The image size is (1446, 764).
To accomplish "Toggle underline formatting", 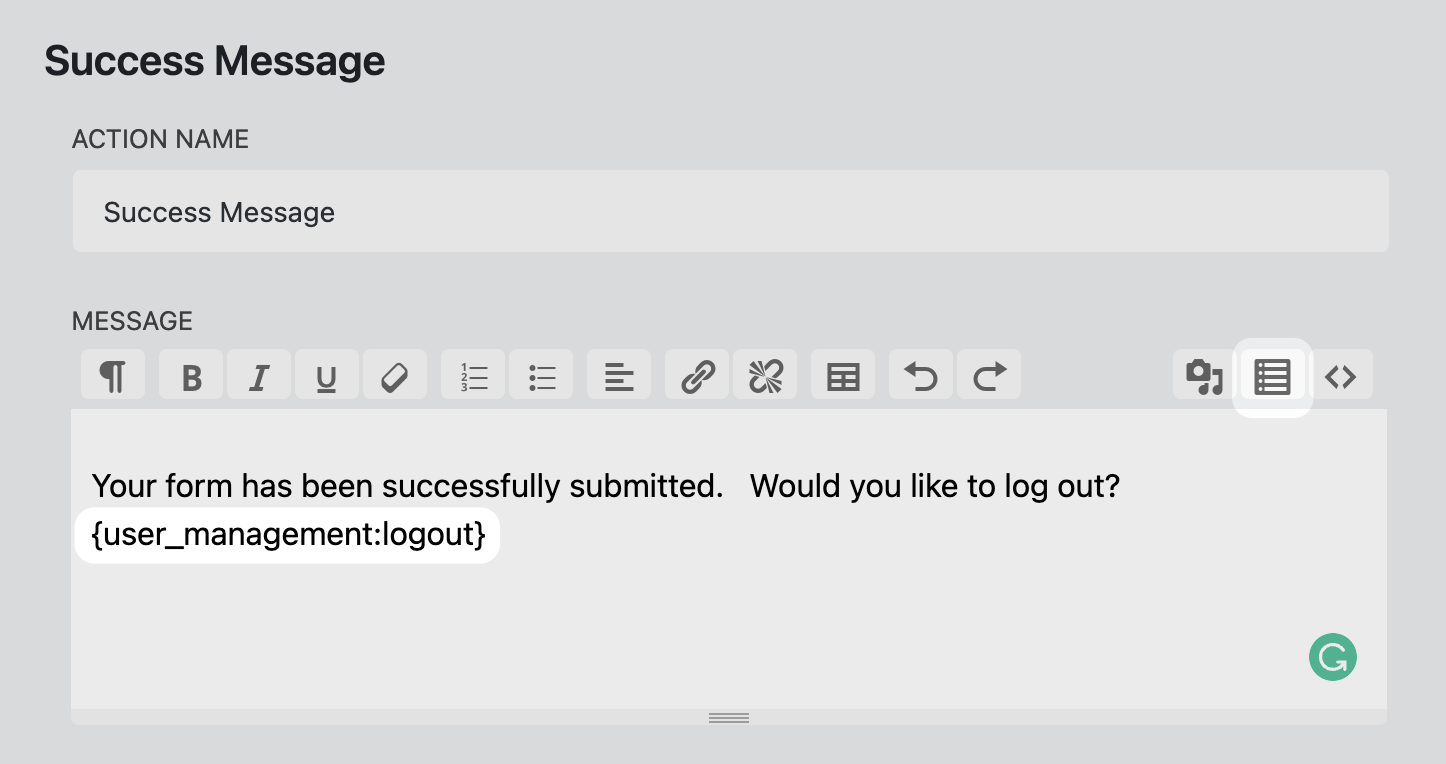I will pyautogui.click(x=326, y=376).
